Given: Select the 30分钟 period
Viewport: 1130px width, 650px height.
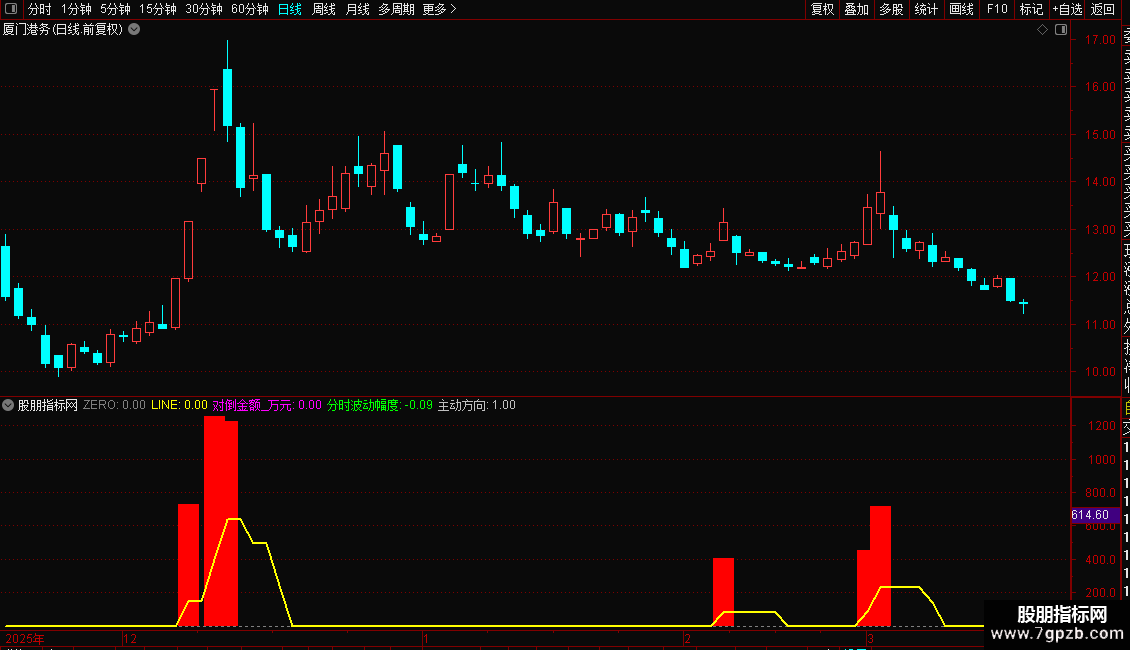Looking at the screenshot, I should 204,9.
